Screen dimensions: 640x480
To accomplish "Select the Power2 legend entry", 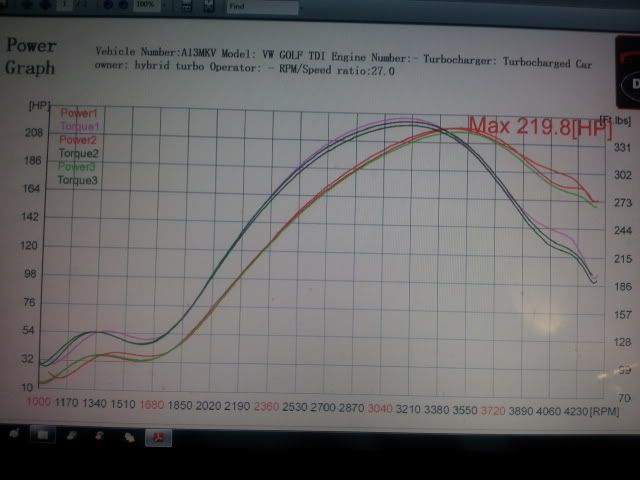I will tap(78, 140).
